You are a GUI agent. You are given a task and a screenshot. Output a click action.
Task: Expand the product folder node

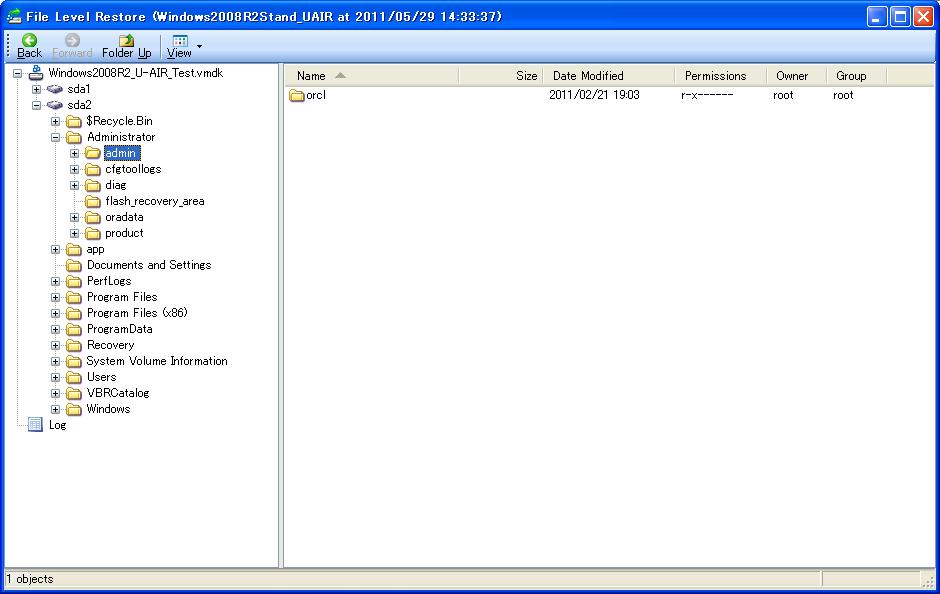(x=74, y=233)
